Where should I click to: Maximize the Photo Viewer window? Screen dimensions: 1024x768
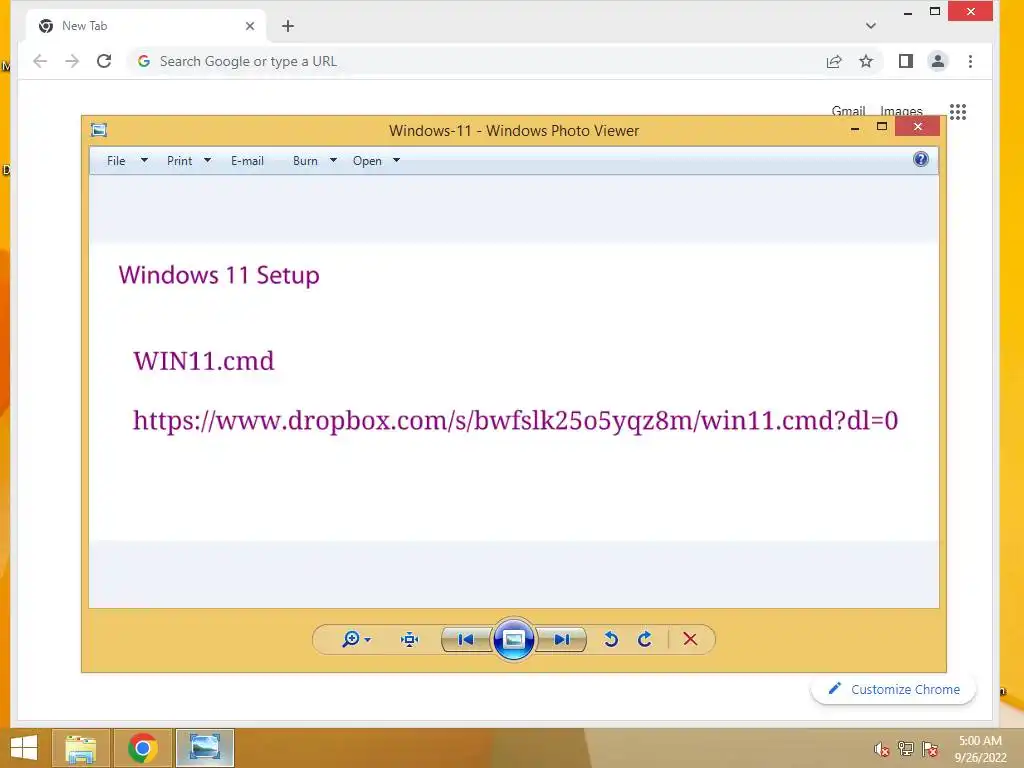882,127
